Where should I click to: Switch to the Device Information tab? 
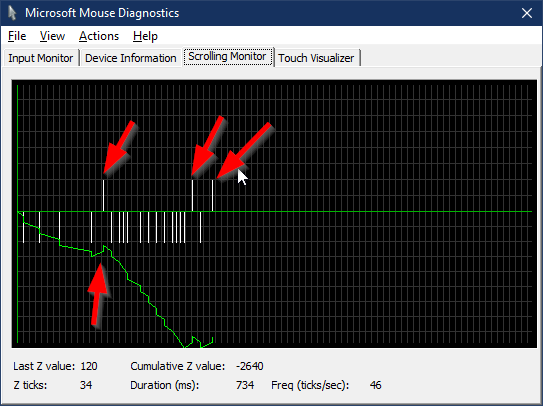(x=131, y=58)
